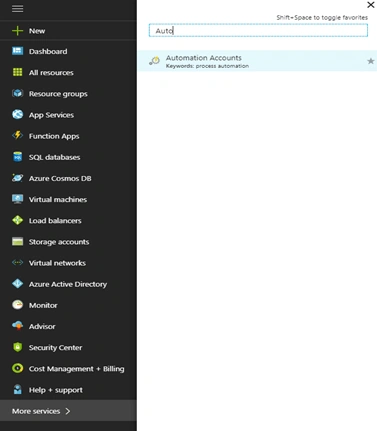Select the SQL databases icon

(x=17, y=157)
